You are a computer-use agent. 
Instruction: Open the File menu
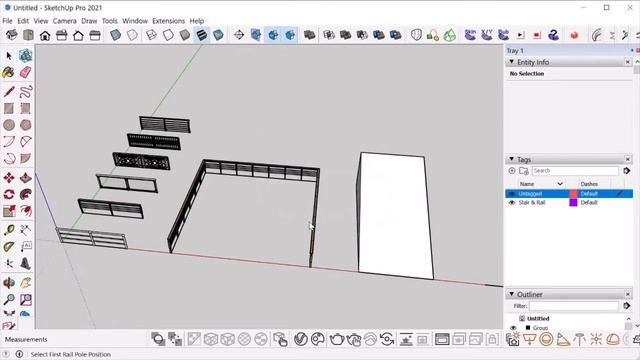(7, 21)
